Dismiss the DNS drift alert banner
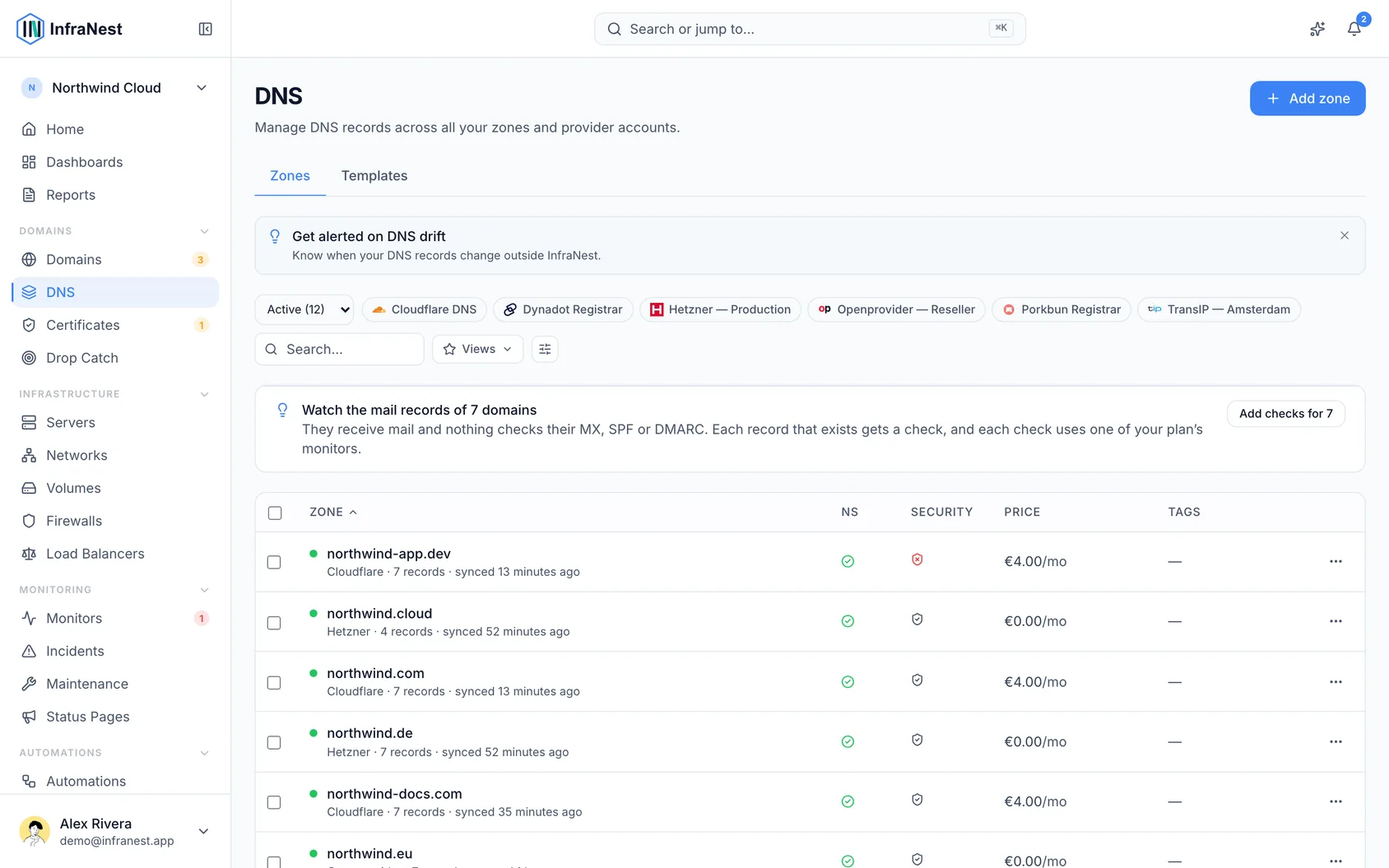This screenshot has height=868, width=1389. point(1345,235)
